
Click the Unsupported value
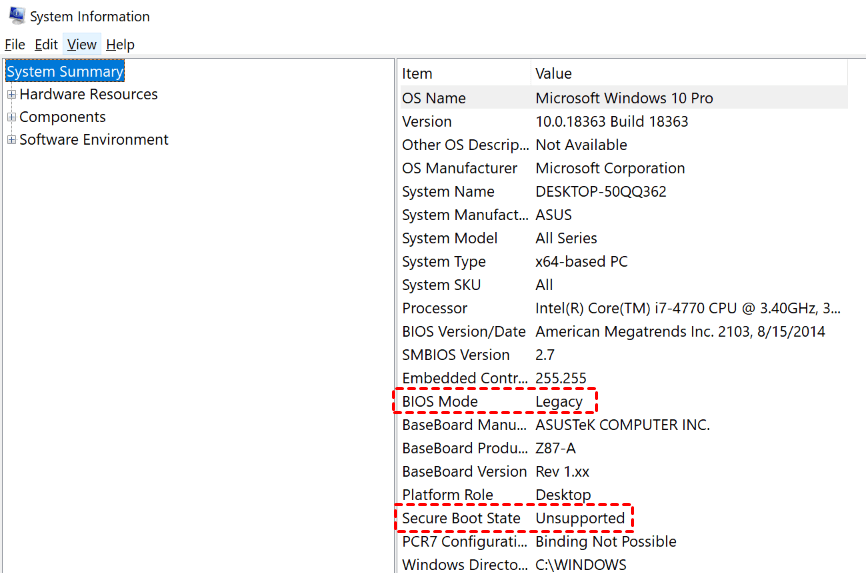pos(580,518)
